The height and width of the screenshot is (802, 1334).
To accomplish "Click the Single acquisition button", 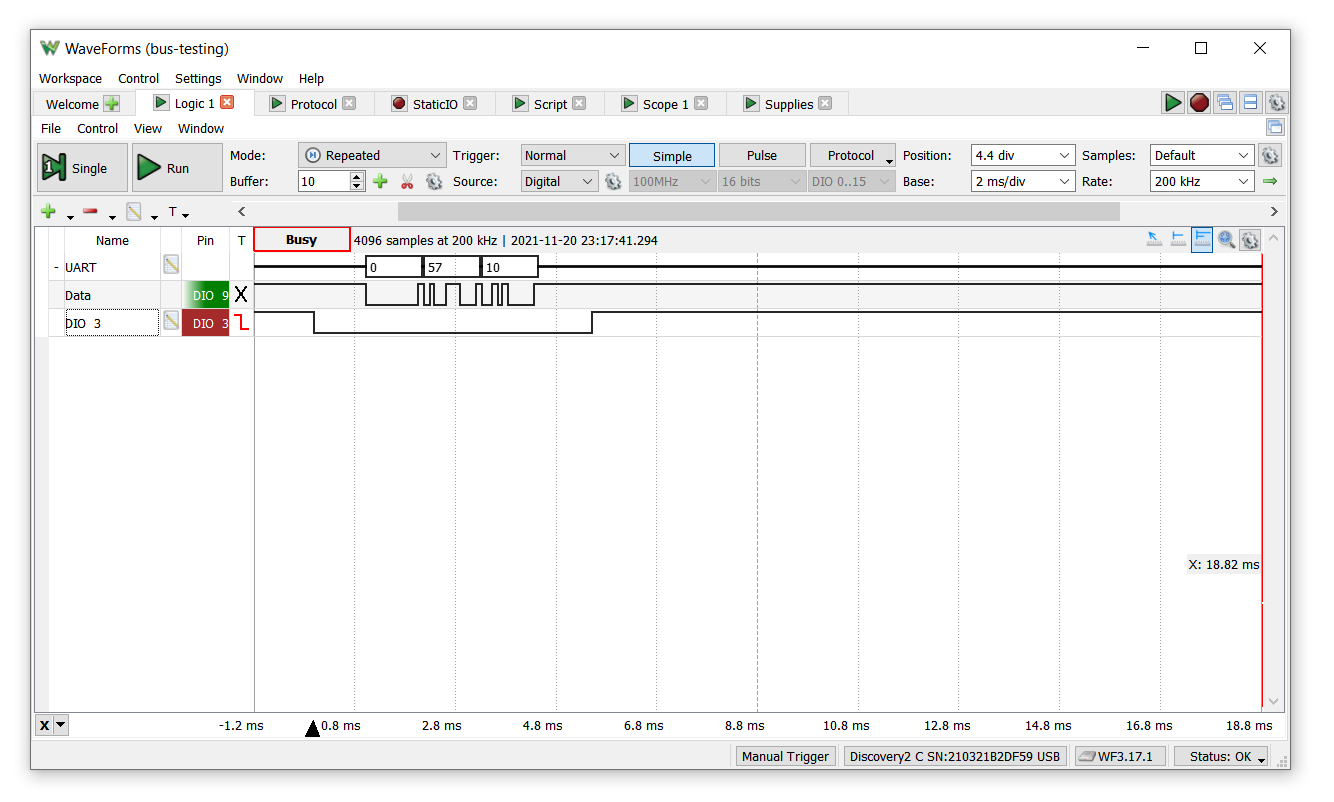I will (x=82, y=168).
